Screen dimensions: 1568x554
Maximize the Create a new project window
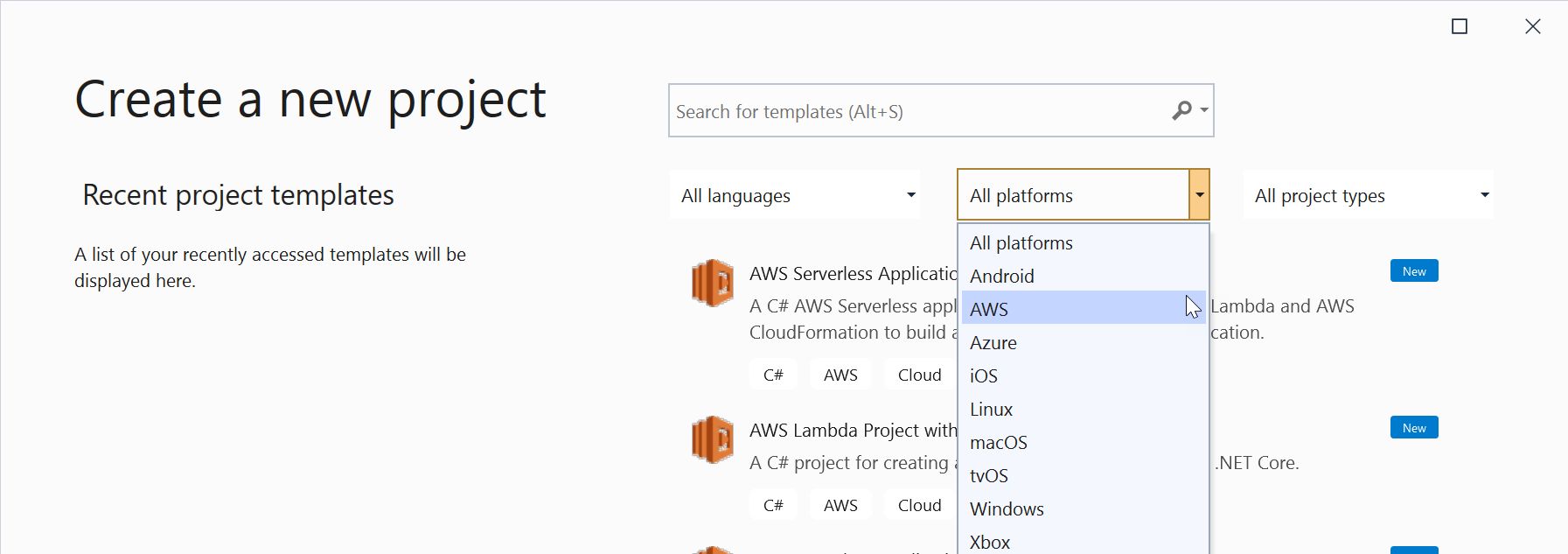point(1459,26)
